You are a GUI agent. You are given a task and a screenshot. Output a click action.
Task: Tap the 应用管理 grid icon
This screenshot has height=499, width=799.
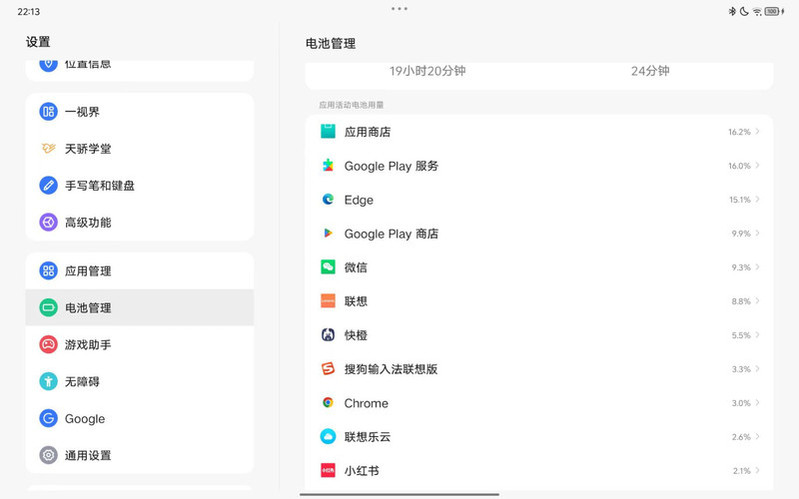48,271
